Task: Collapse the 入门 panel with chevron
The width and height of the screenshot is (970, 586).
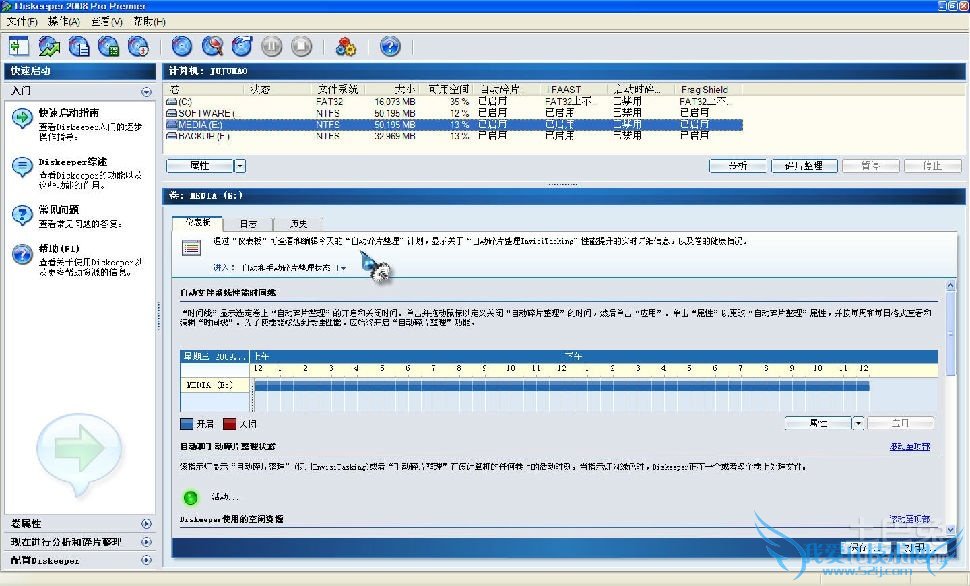Action: point(146,91)
